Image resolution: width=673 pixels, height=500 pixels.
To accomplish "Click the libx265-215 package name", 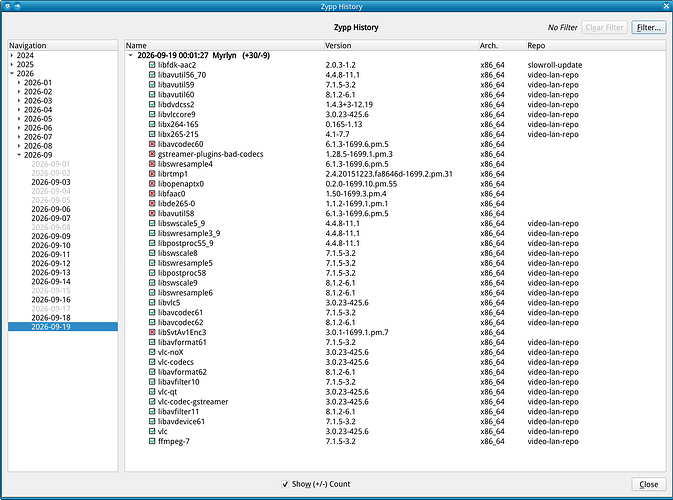I will 178,134.
